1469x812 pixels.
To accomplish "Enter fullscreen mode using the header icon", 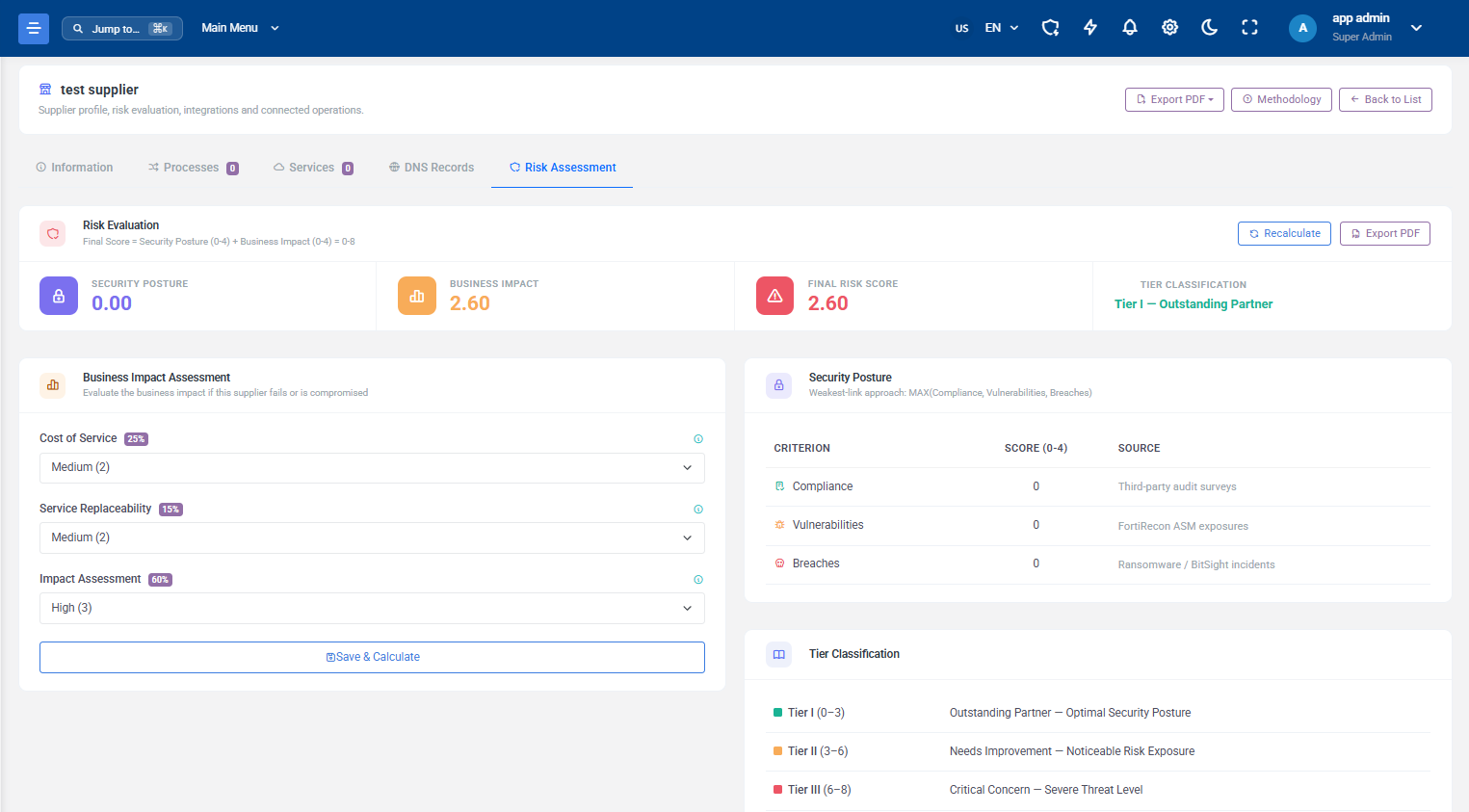I will pos(1249,28).
